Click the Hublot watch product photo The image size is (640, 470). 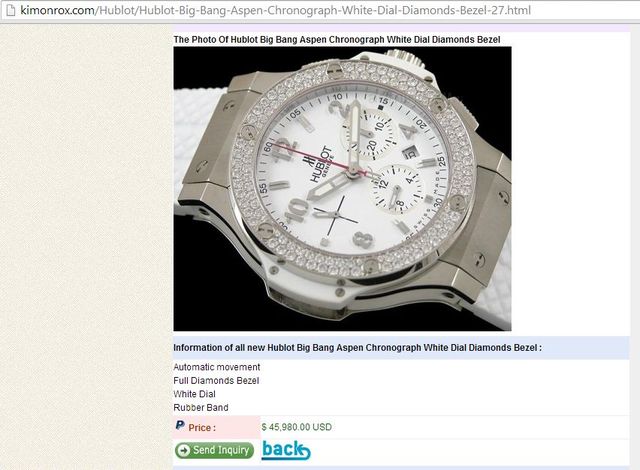click(342, 188)
